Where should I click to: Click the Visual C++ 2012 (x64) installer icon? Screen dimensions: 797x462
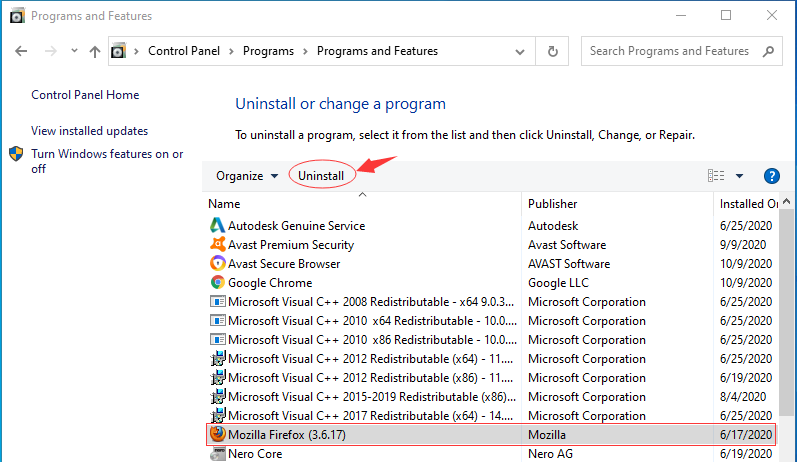[x=218, y=358]
